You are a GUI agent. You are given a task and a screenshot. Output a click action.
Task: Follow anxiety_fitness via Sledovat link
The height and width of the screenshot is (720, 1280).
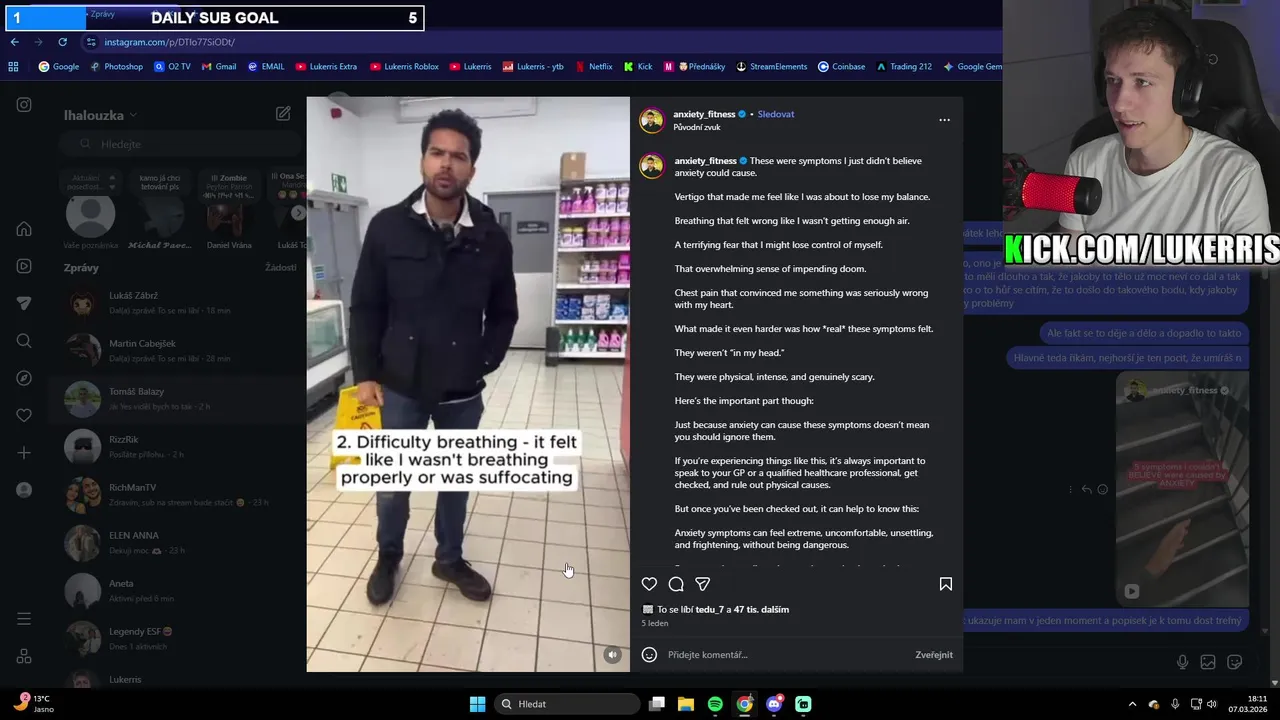click(x=775, y=114)
